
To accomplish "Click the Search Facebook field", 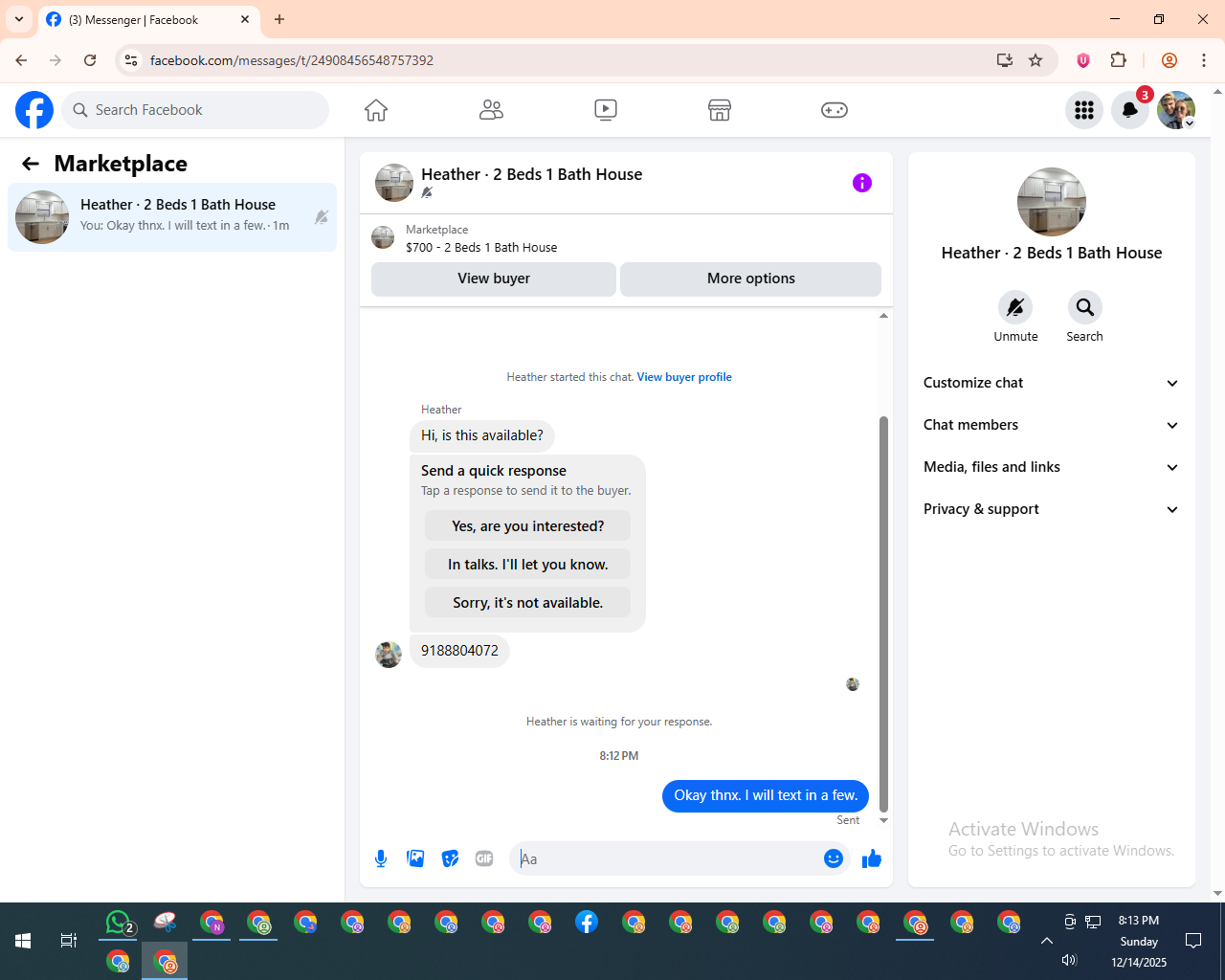I will (195, 110).
